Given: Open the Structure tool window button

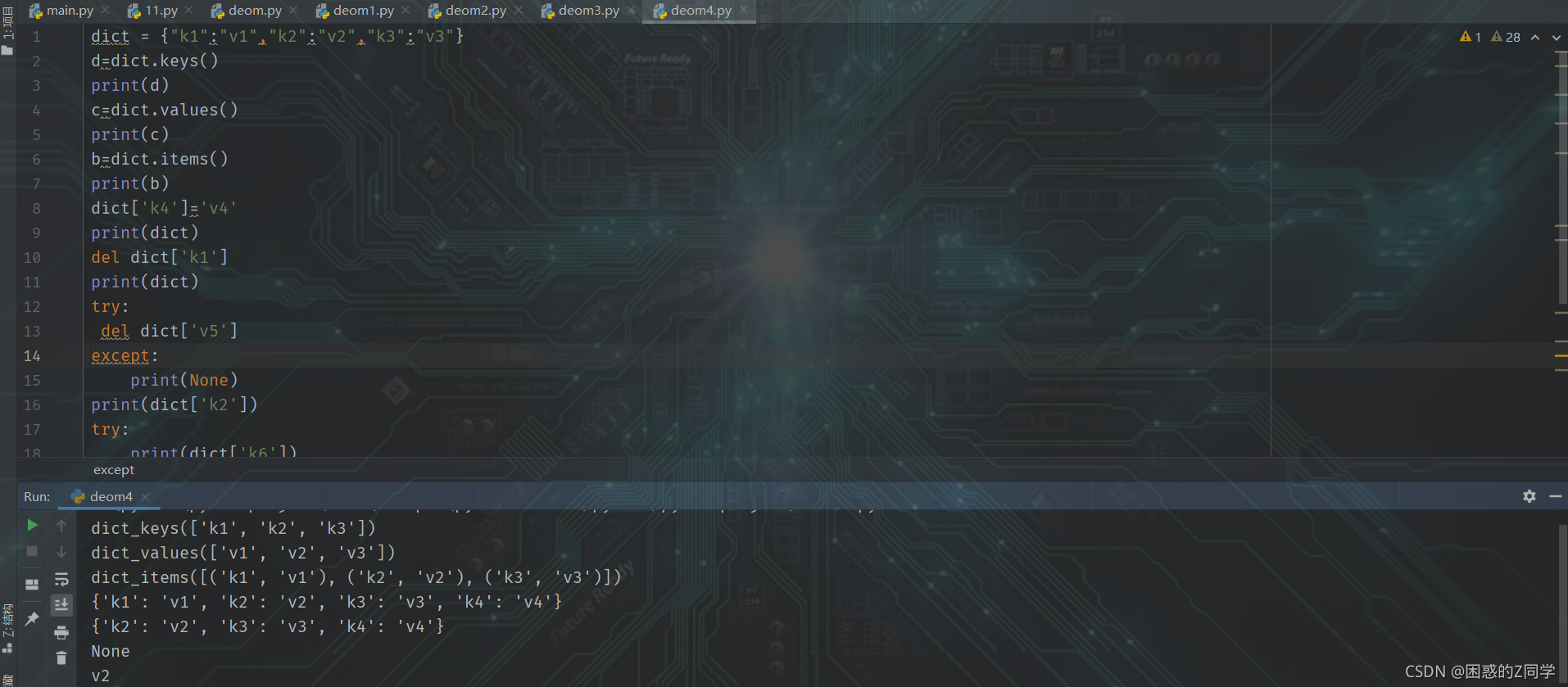Looking at the screenshot, I should (x=7, y=630).
